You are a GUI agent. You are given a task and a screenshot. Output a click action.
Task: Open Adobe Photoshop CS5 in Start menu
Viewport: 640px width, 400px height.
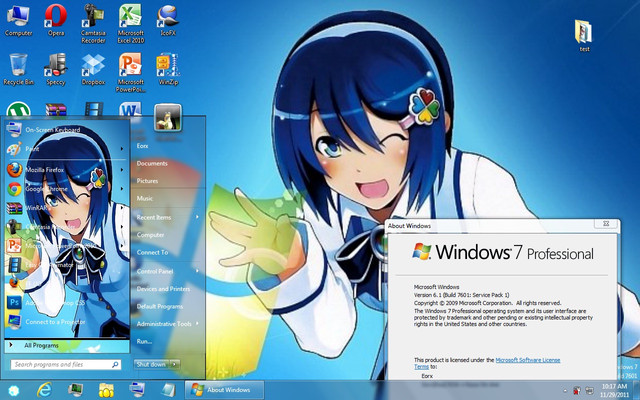[65, 302]
